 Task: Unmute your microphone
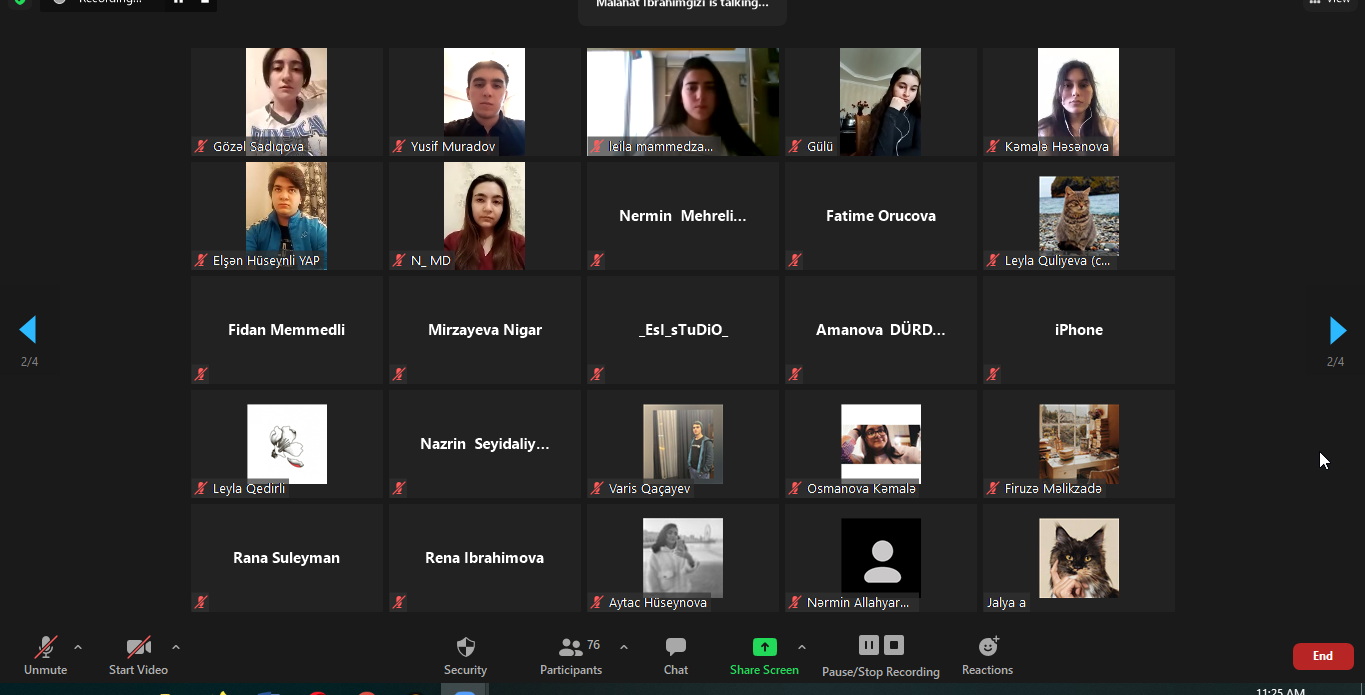(45, 656)
